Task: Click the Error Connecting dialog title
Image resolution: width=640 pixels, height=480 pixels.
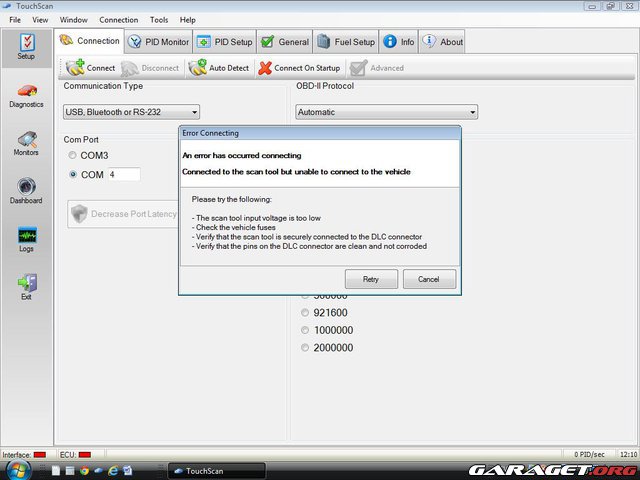Action: [x=210, y=133]
